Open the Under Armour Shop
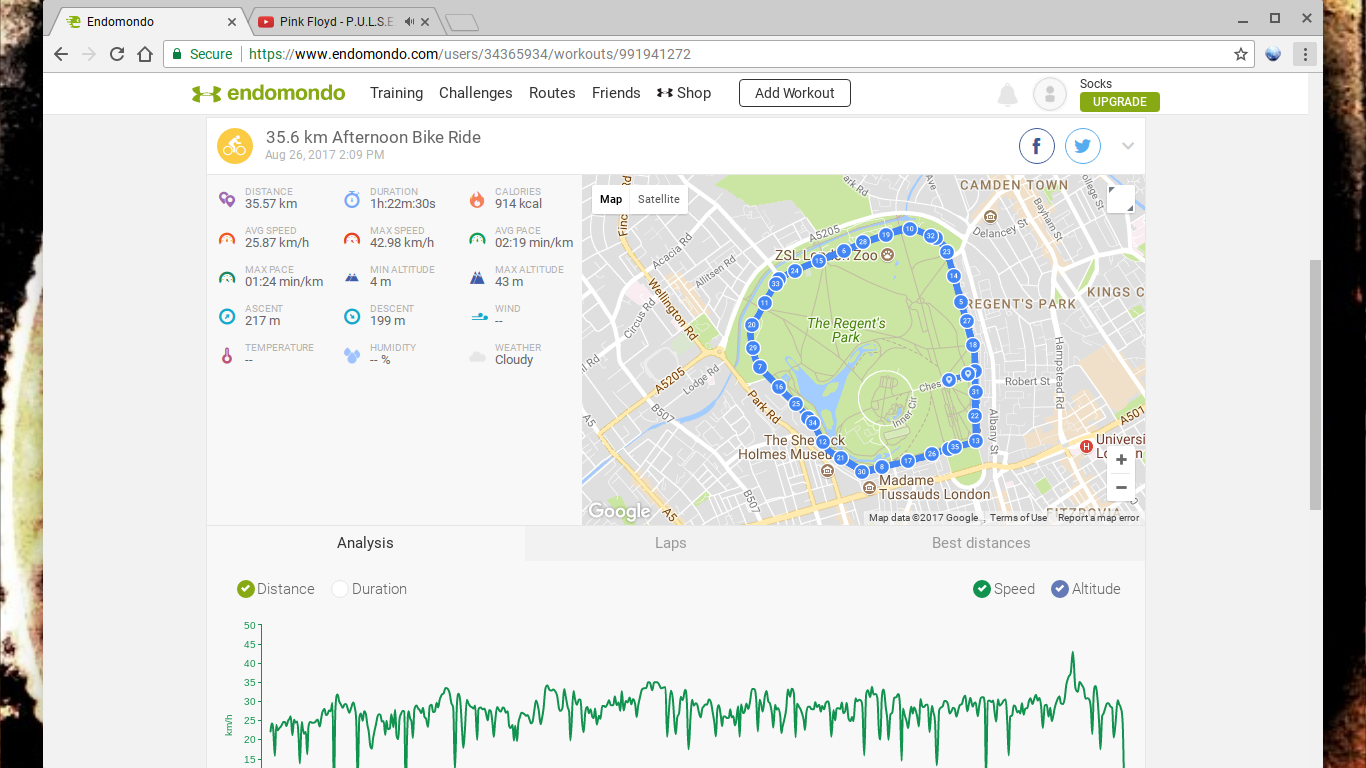This screenshot has height=768, width=1366. tap(684, 93)
